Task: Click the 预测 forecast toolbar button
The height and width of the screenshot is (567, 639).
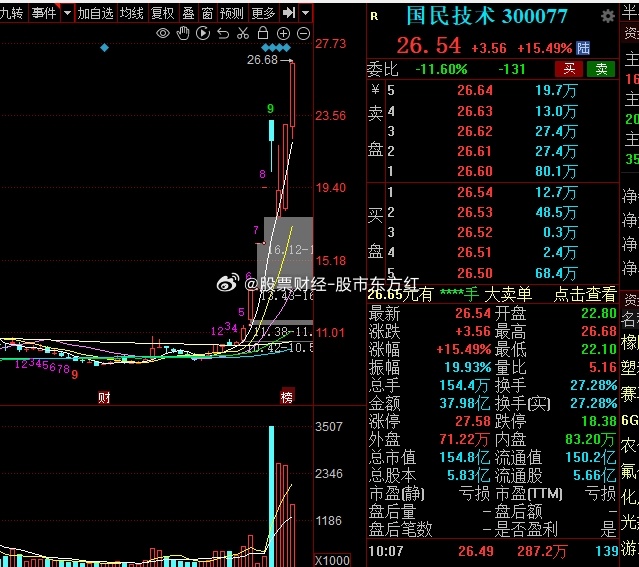Action: click(x=231, y=13)
